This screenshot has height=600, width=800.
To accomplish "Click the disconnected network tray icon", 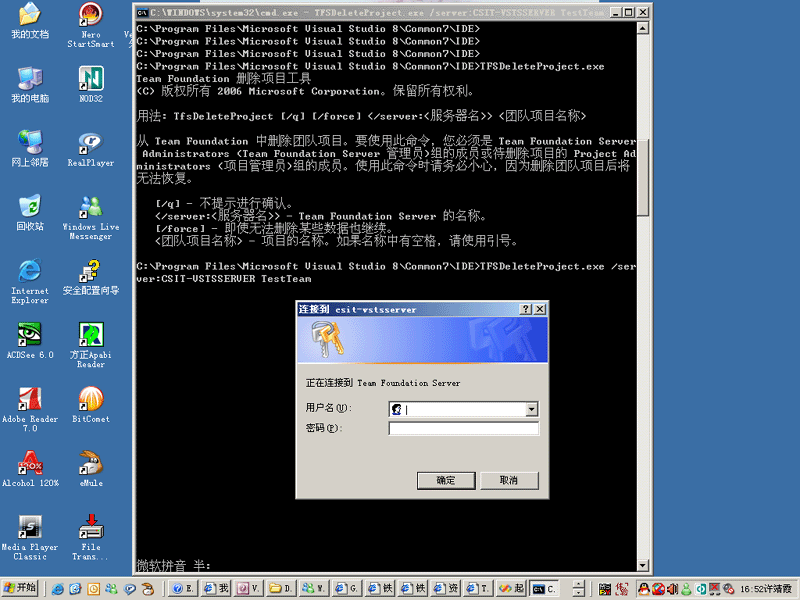I will pos(714,589).
